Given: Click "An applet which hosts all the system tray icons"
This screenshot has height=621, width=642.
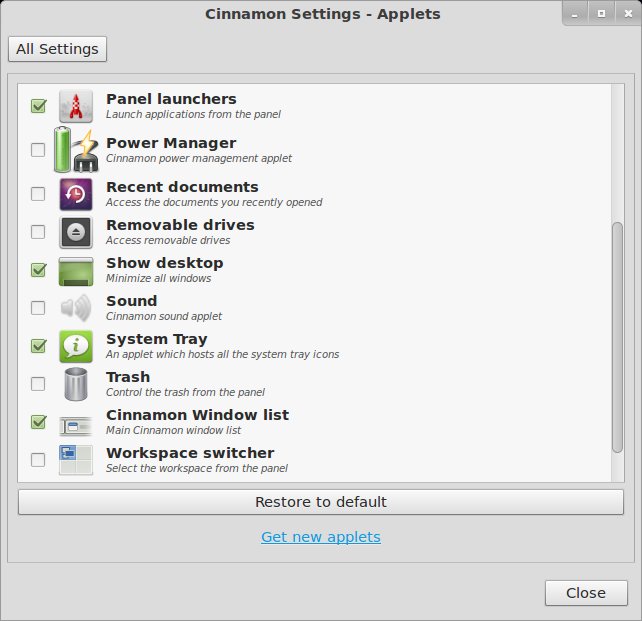Looking at the screenshot, I should pos(222,355).
